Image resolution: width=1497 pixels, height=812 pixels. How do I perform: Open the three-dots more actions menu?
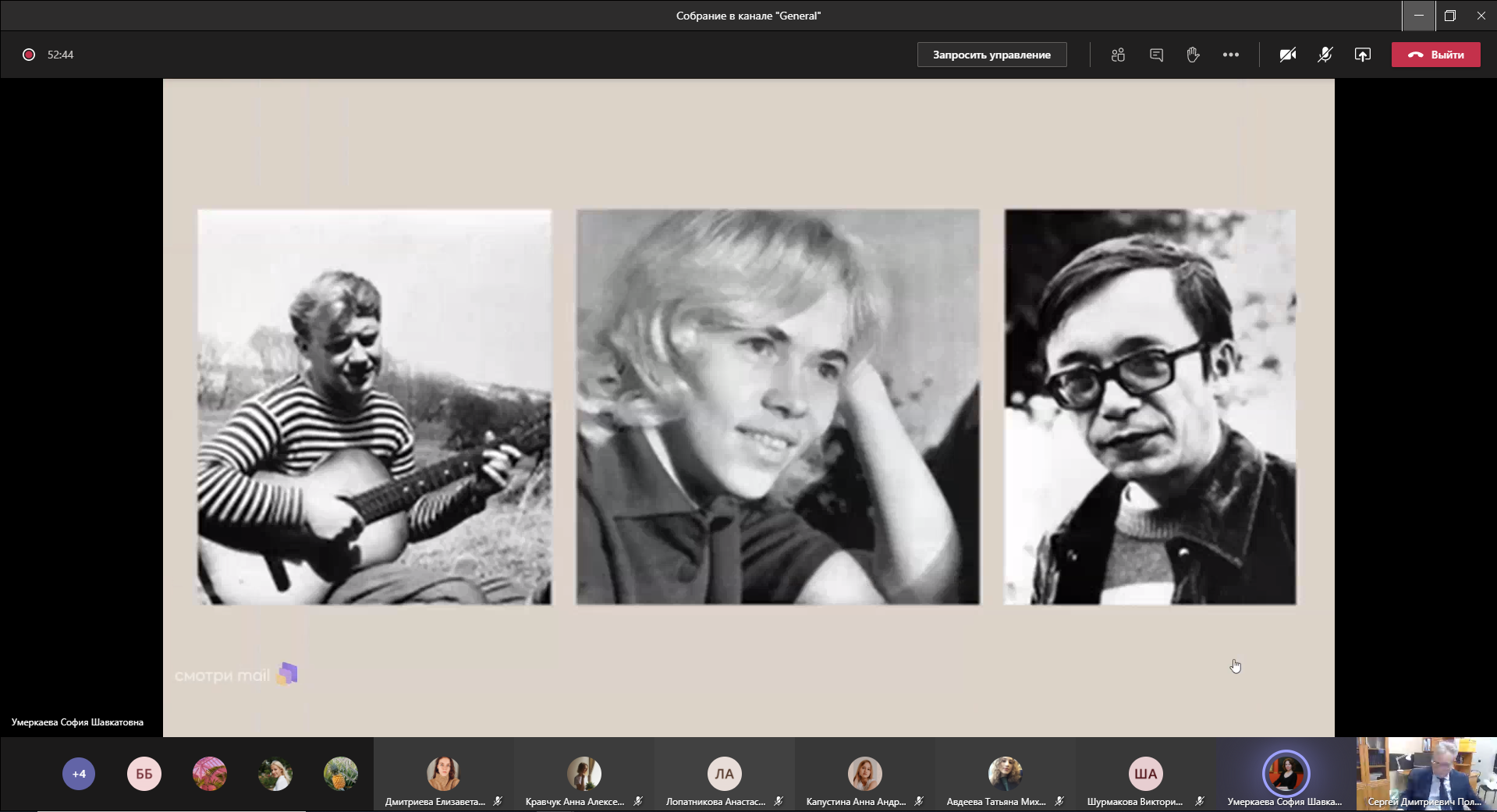(1230, 55)
